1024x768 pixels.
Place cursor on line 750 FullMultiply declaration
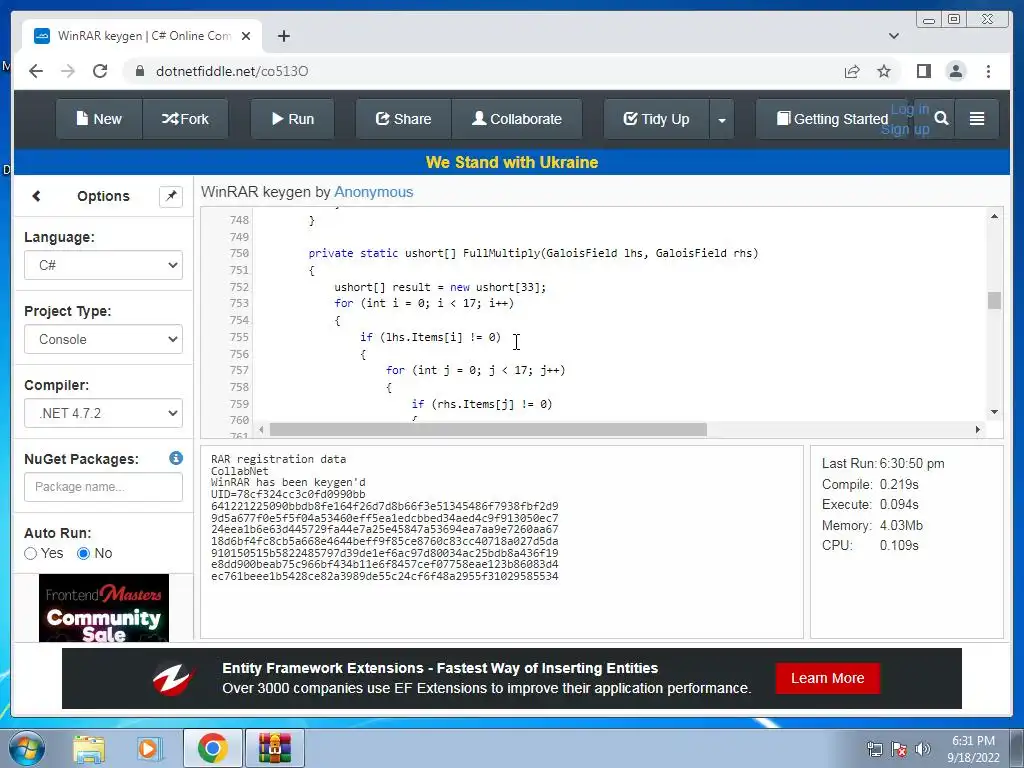pos(533,253)
